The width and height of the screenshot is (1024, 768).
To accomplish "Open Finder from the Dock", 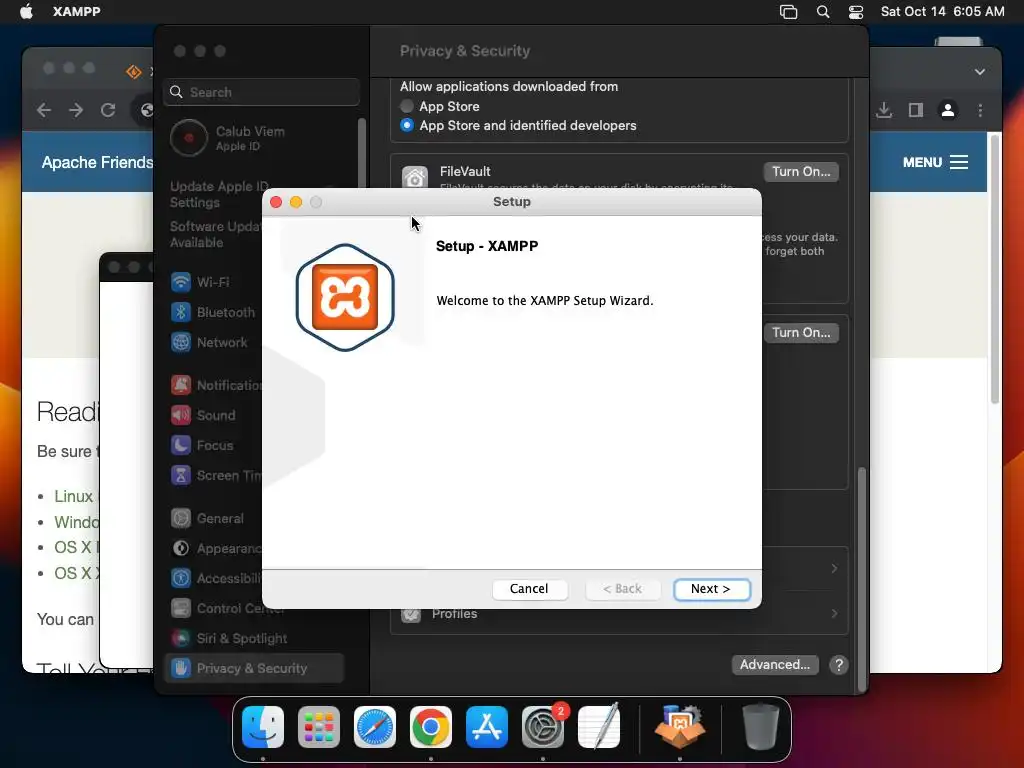I will (x=263, y=726).
